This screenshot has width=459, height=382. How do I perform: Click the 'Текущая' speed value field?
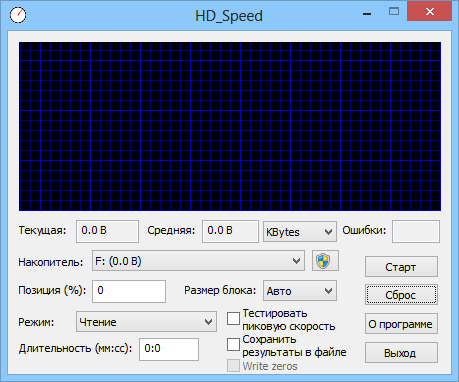click(x=107, y=231)
